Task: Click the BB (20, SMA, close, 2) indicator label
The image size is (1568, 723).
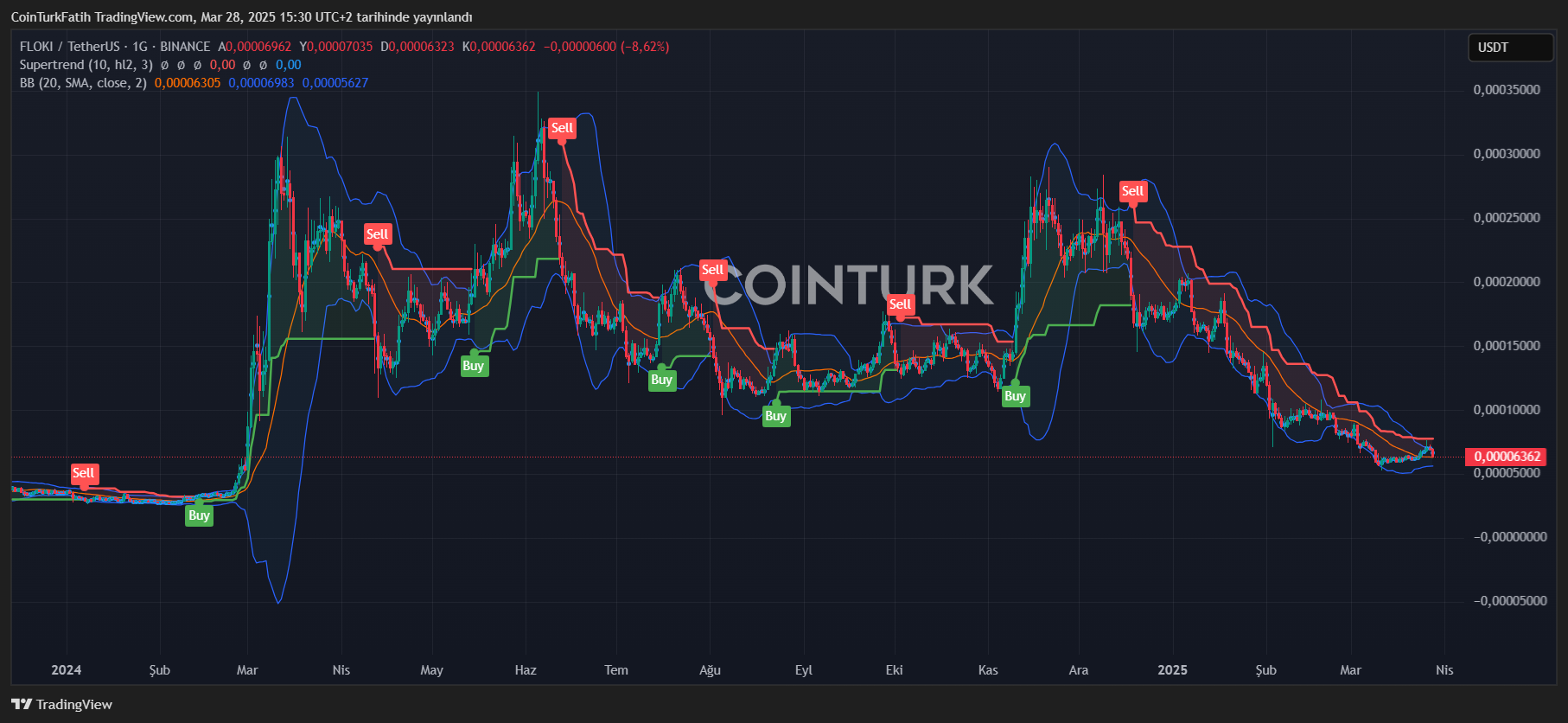Action: coord(83,83)
